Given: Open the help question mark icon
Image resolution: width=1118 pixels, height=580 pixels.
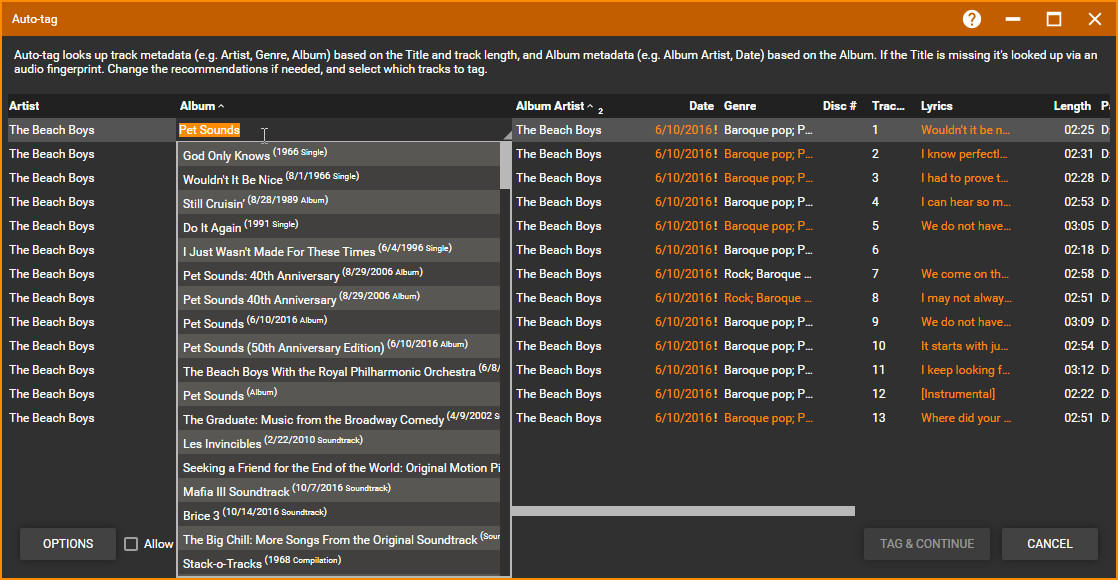Looking at the screenshot, I should point(972,19).
